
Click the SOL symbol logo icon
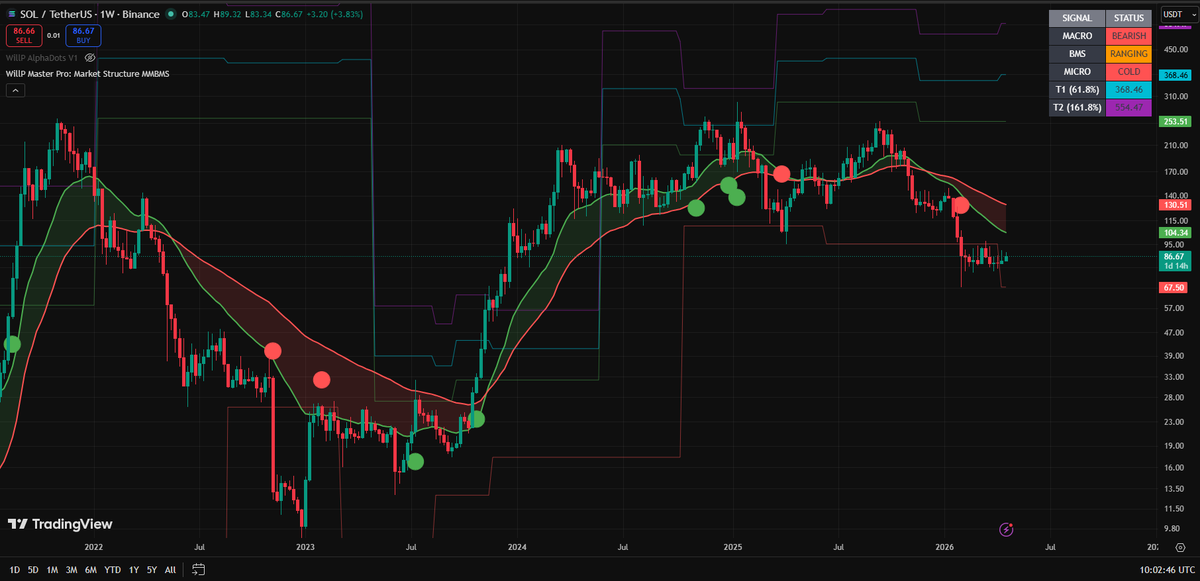tap(11, 15)
